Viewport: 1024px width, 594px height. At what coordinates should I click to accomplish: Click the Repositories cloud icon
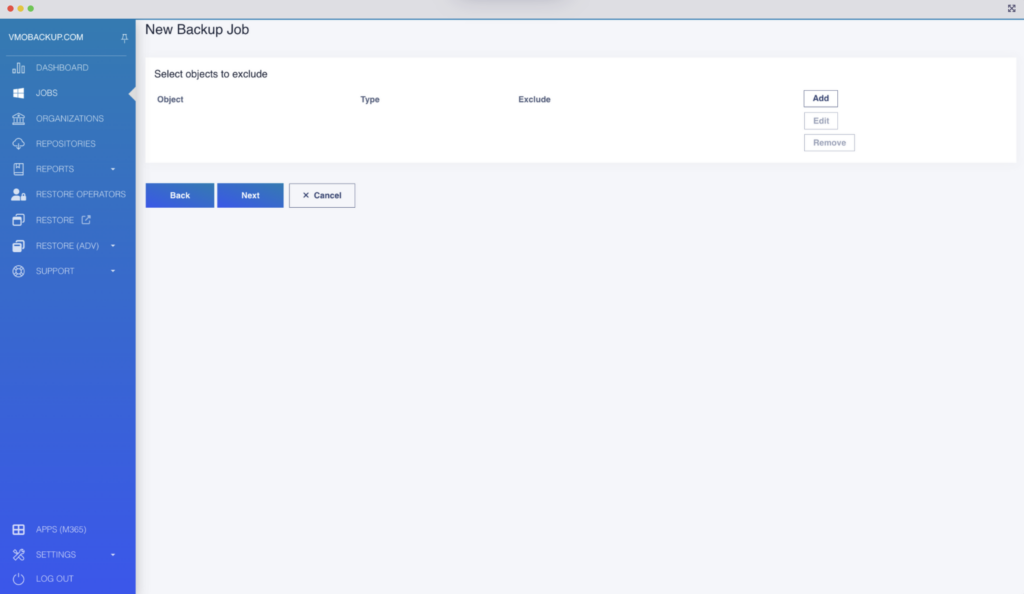(18, 144)
